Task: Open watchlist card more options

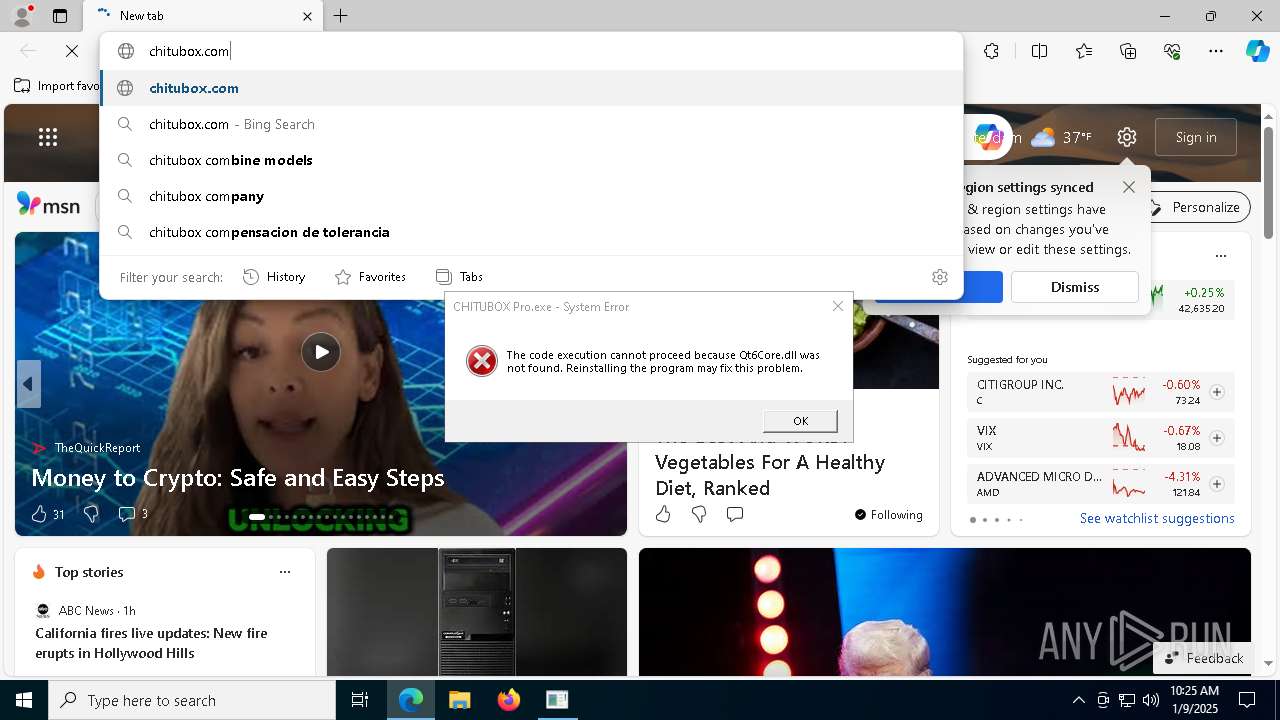Action: point(1220,256)
